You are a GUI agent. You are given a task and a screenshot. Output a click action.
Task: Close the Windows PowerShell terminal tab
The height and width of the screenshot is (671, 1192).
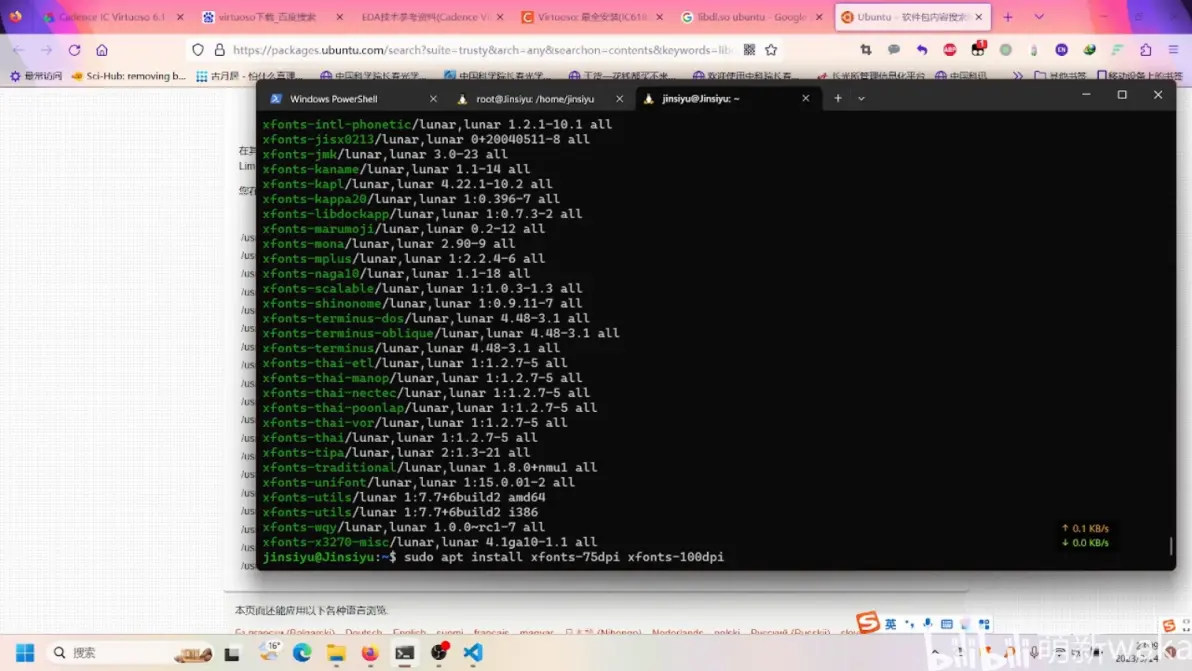click(433, 99)
